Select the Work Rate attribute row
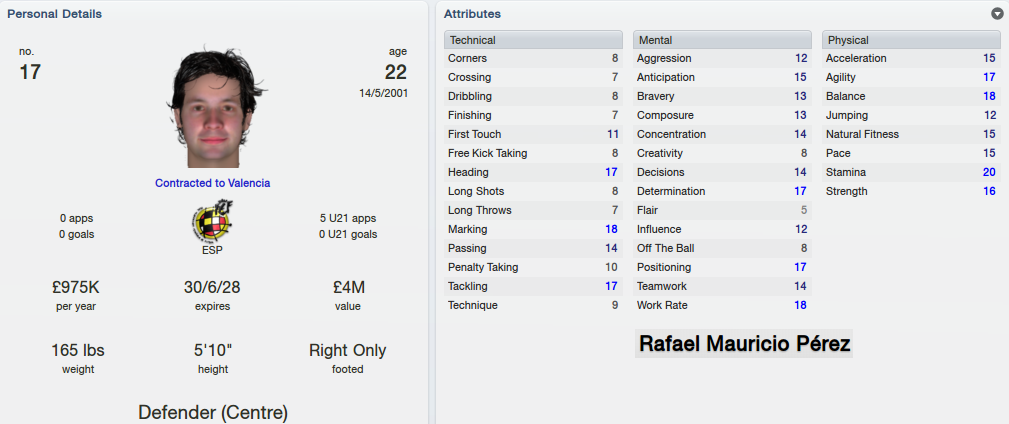The width and height of the screenshot is (1009, 424). click(722, 305)
